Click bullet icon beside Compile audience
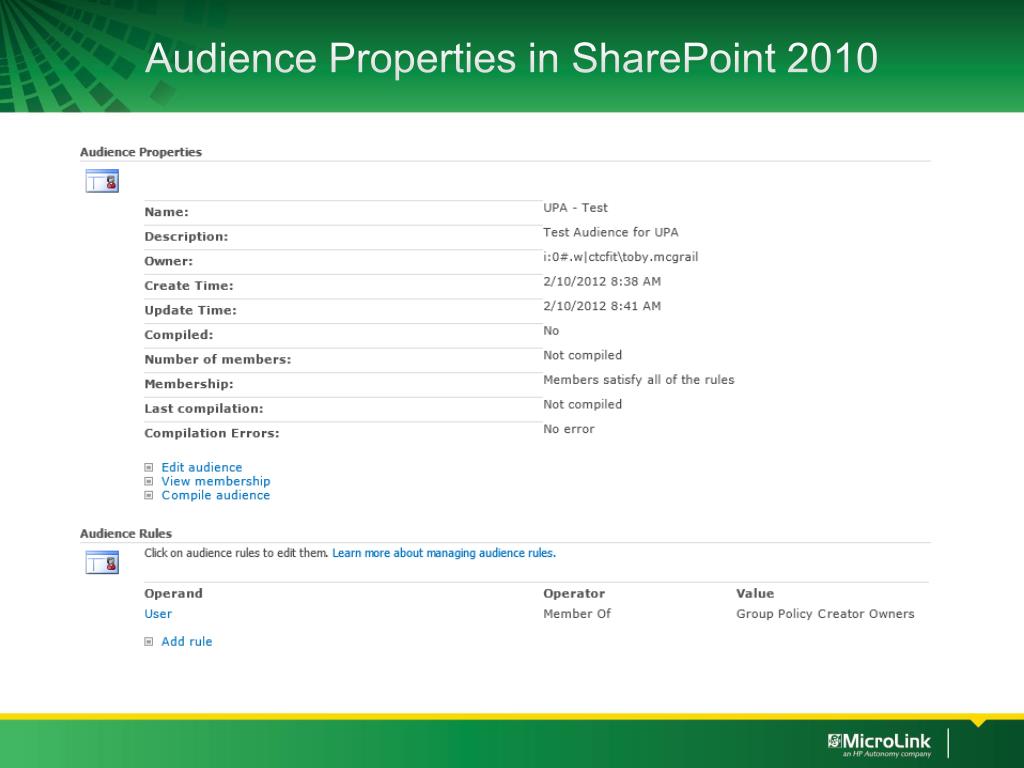1024x768 pixels. 149,495
